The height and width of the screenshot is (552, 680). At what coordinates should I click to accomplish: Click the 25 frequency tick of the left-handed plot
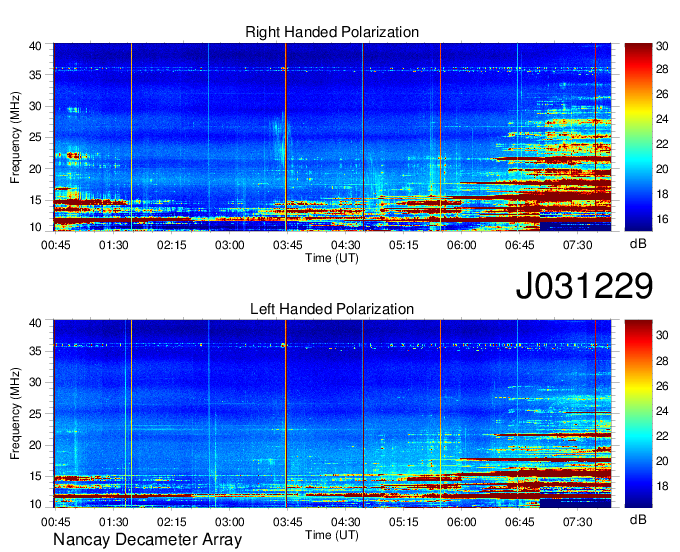35,414
